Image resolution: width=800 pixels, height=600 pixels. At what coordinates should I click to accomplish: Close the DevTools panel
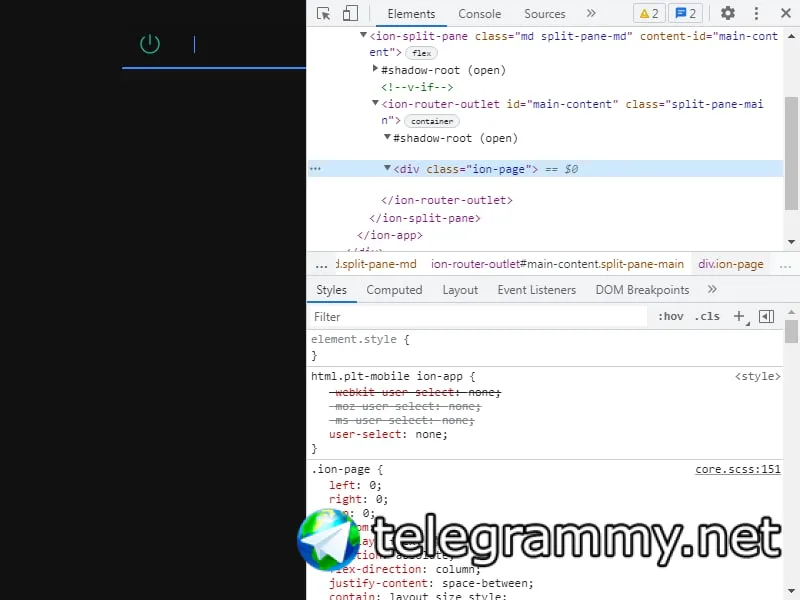[x=786, y=13]
